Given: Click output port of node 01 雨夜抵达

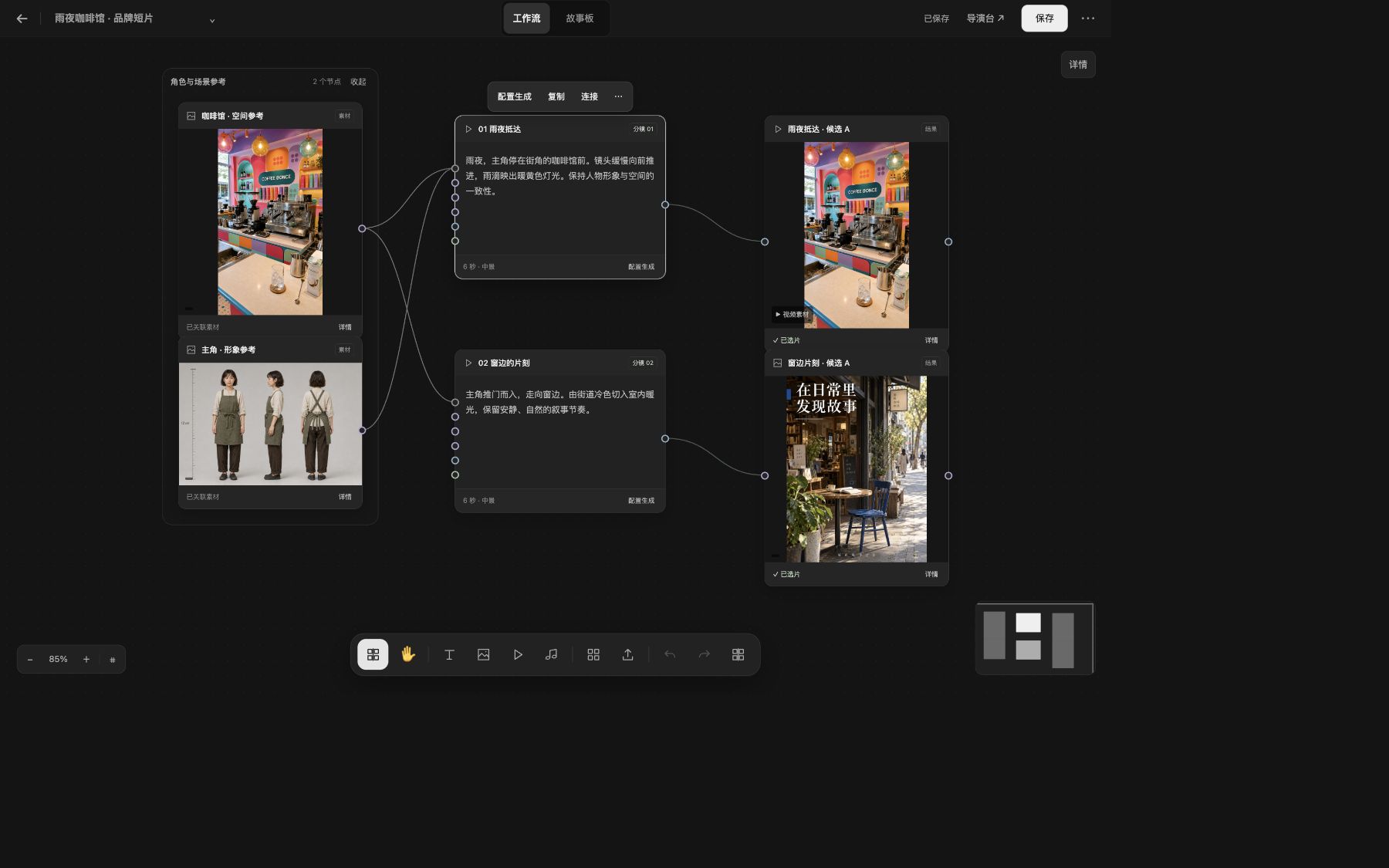Looking at the screenshot, I should pos(665,204).
